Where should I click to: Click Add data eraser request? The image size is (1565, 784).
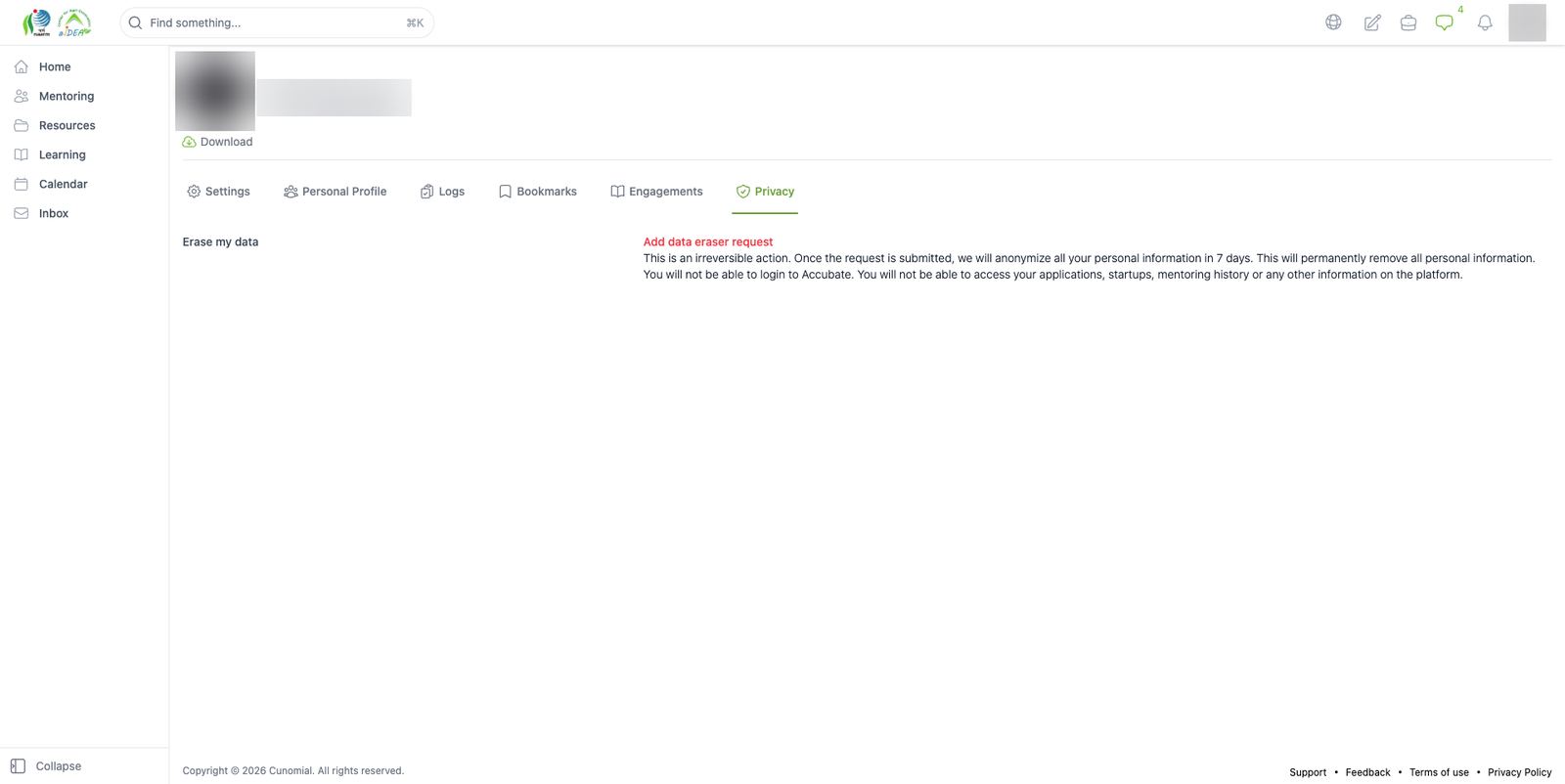[708, 241]
